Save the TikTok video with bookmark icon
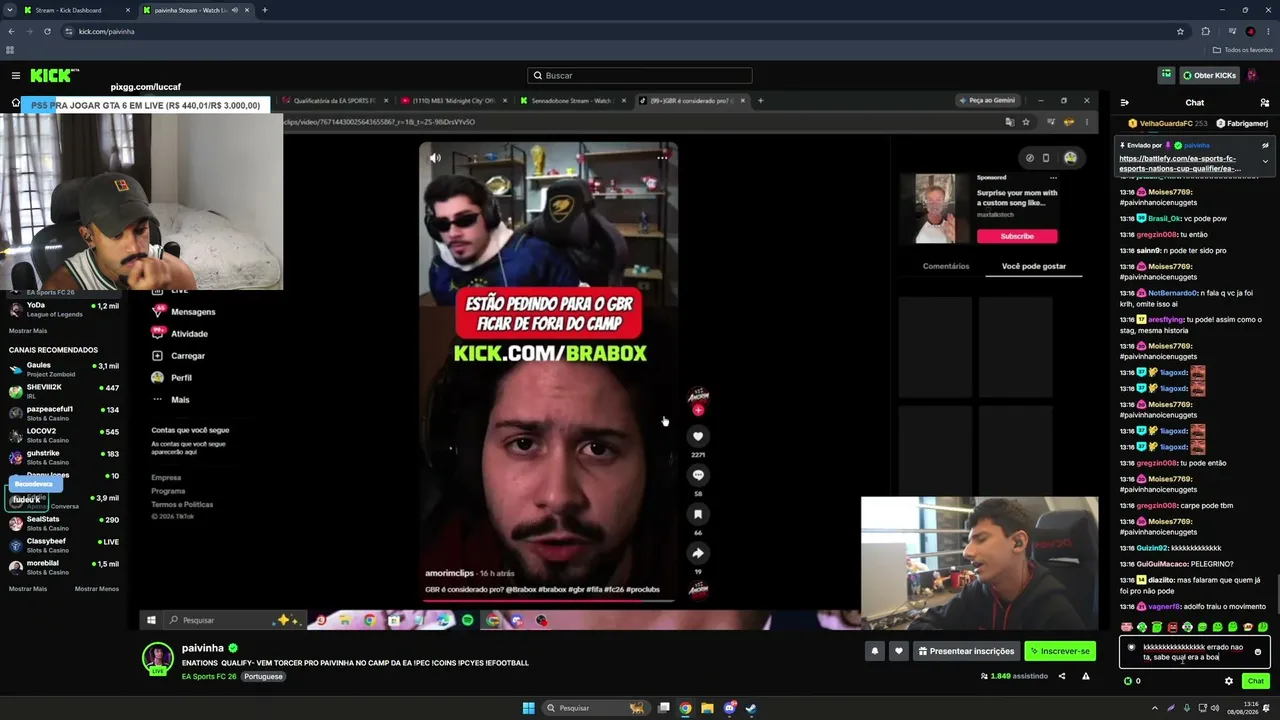 [698, 514]
